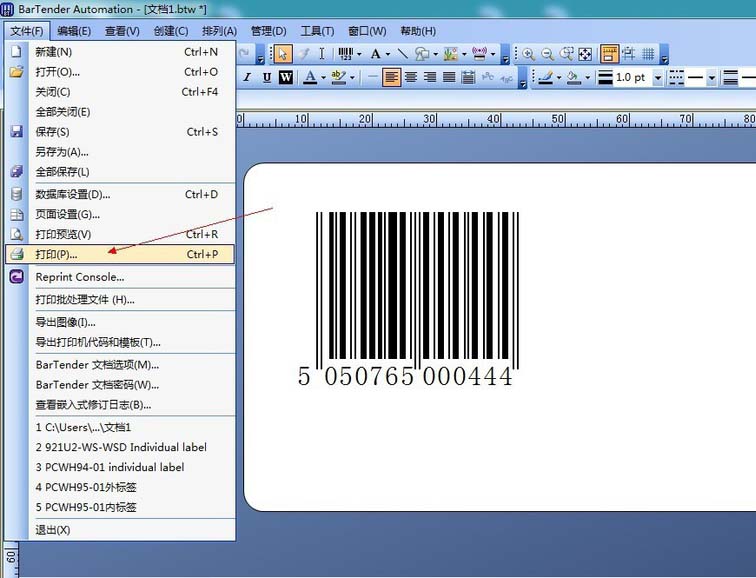Image resolution: width=756 pixels, height=578 pixels.
Task: Open the line thickness 1.0 pt dropdown
Action: 657,78
